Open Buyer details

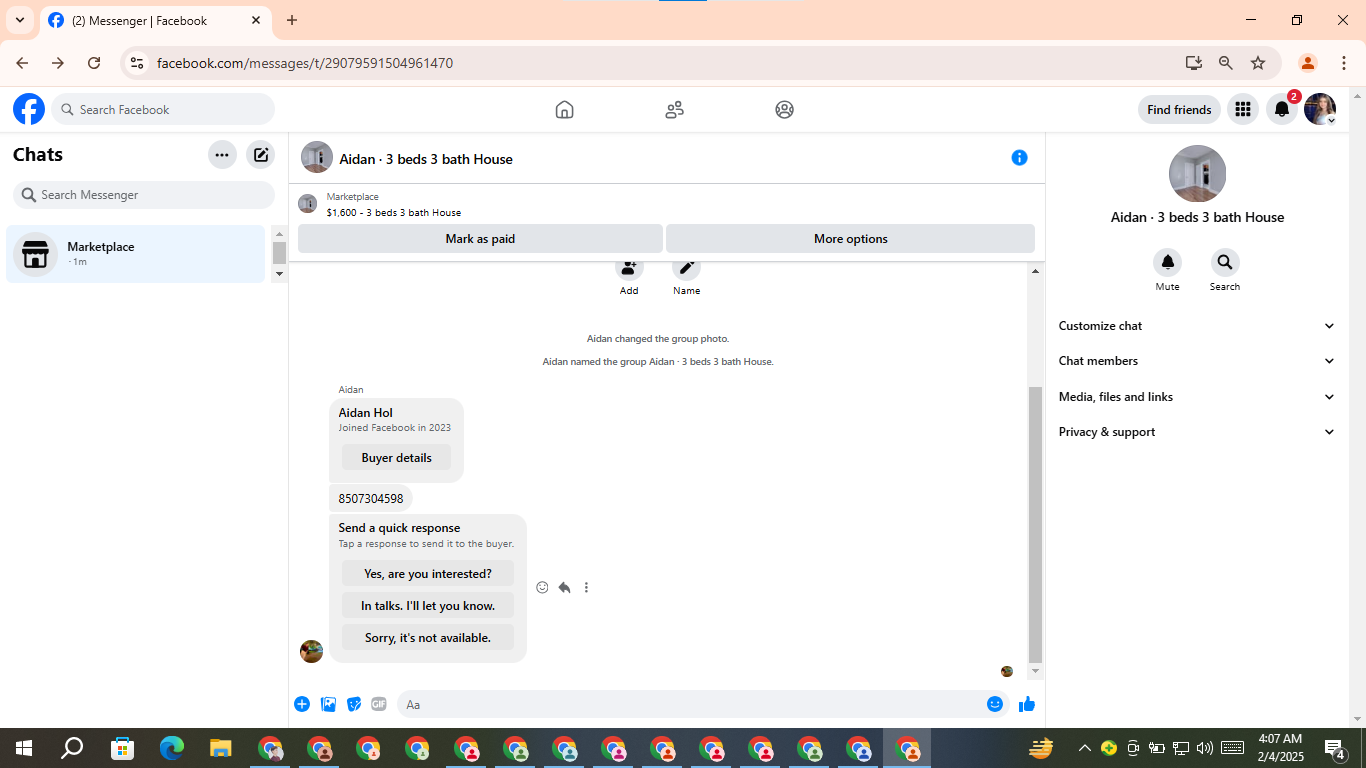(397, 458)
